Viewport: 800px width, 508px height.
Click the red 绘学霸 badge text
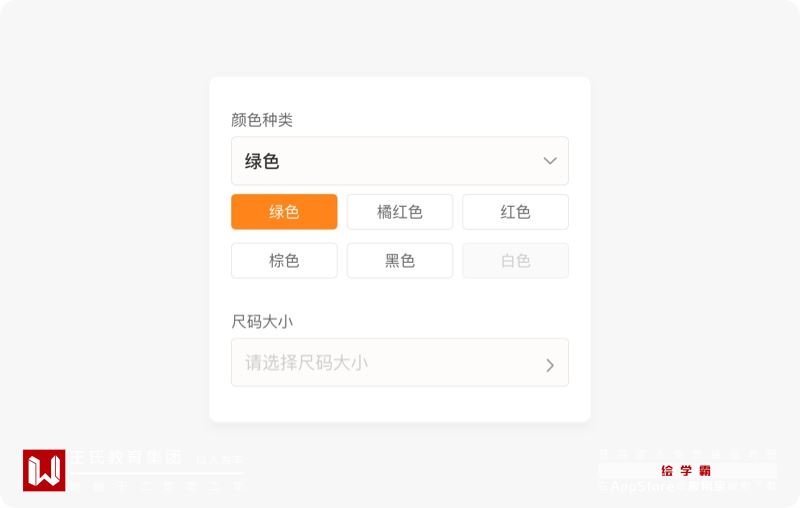click(686, 470)
